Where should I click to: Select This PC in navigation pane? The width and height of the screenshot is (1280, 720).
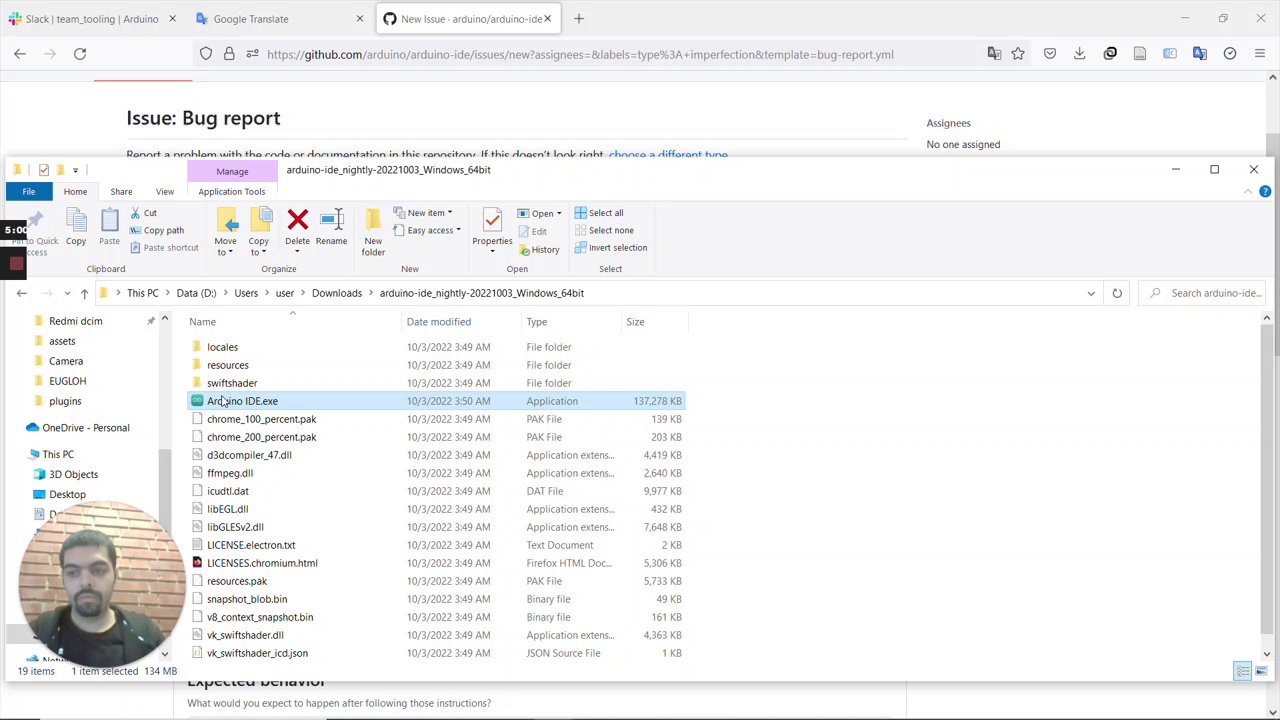[58, 454]
